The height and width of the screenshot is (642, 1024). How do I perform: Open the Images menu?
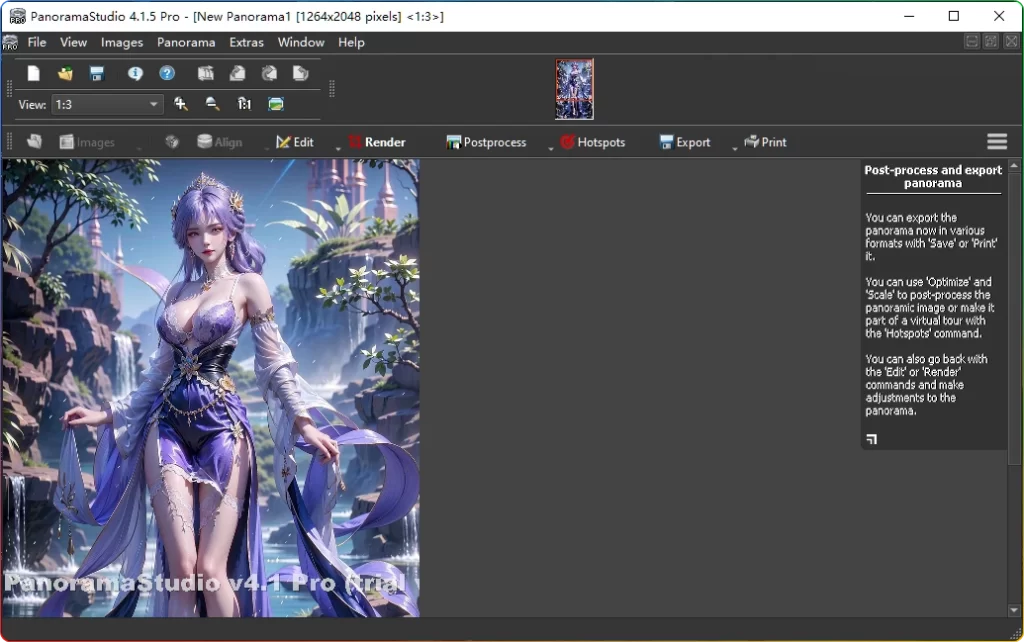pyautogui.click(x=121, y=42)
